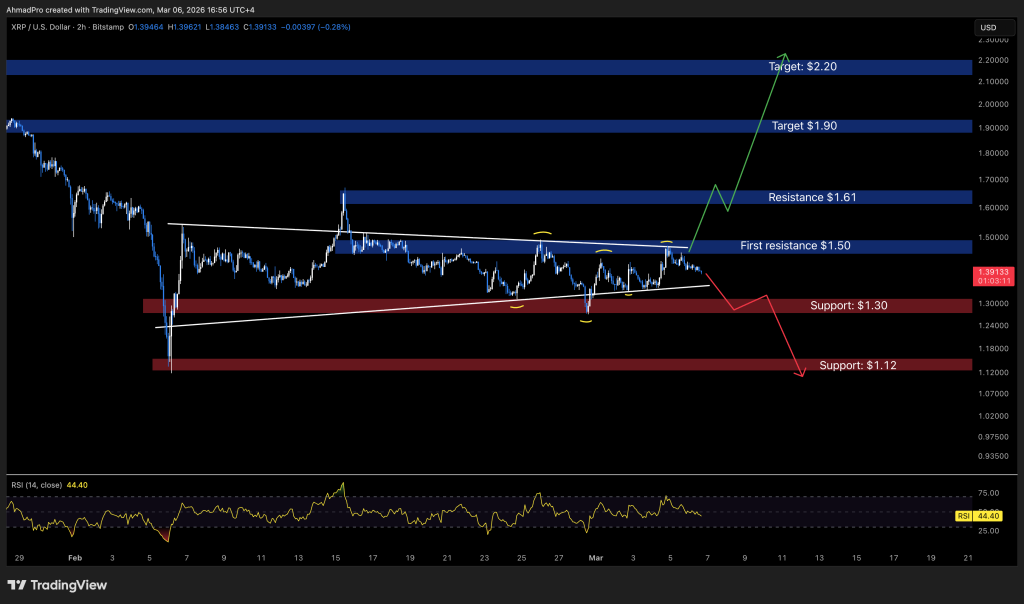Click the TradingView logo icon
This screenshot has height=604, width=1024.
point(18,585)
